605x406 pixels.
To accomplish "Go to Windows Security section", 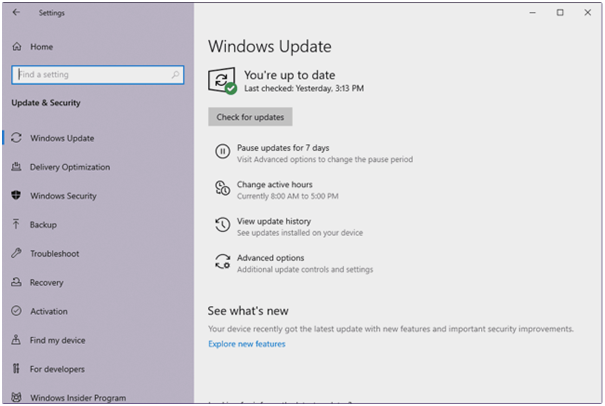I will pos(63,196).
